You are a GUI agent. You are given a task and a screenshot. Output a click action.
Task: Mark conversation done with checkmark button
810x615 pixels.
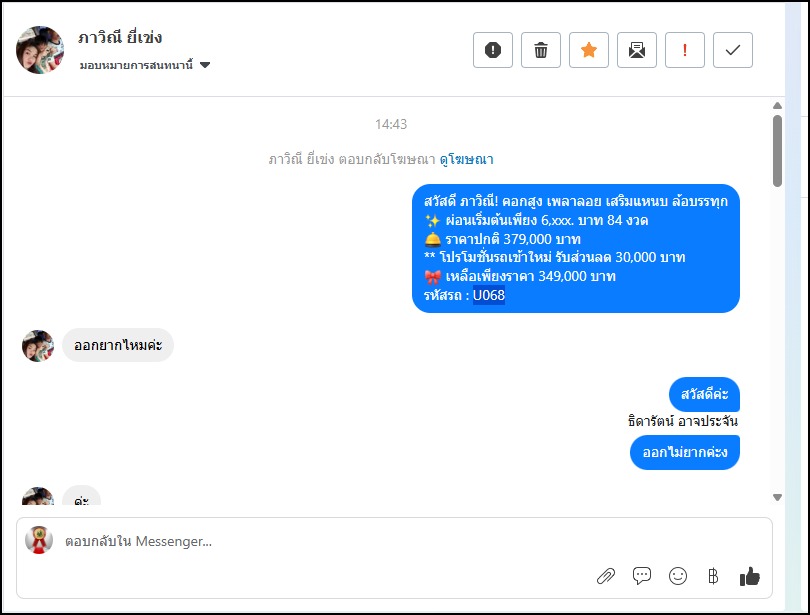733,50
